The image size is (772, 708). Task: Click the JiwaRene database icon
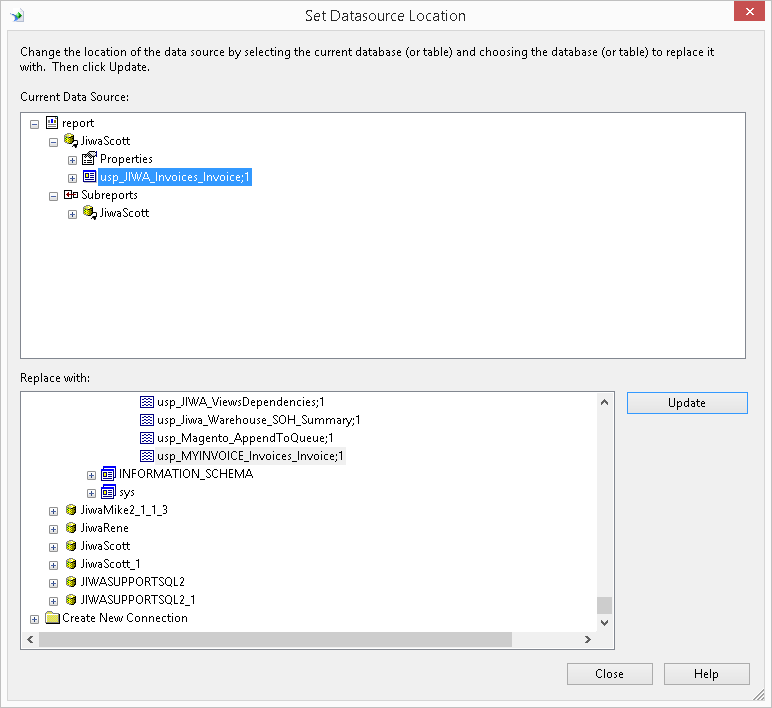click(x=71, y=528)
